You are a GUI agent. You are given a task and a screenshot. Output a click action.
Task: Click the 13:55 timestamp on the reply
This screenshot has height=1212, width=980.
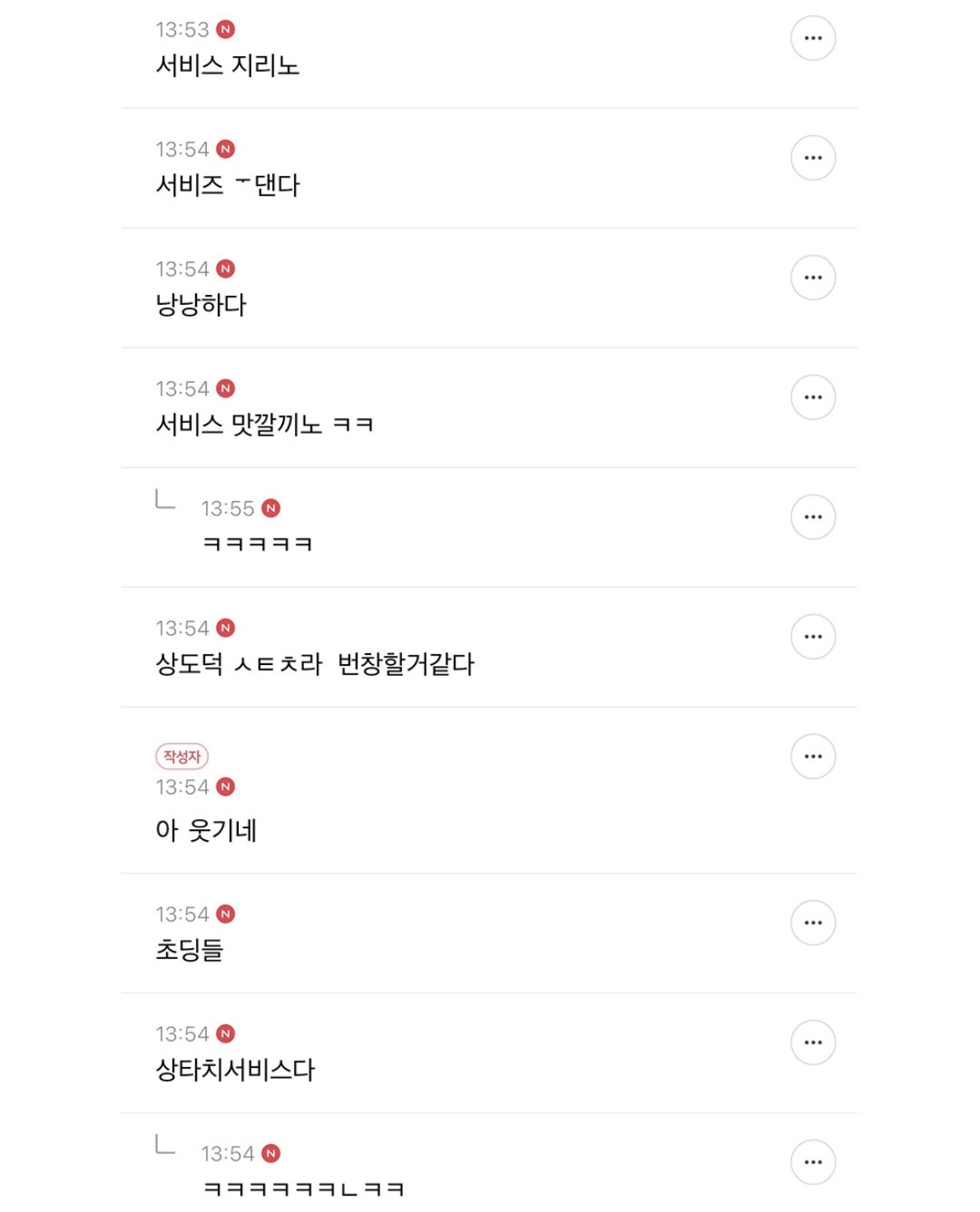tap(227, 508)
